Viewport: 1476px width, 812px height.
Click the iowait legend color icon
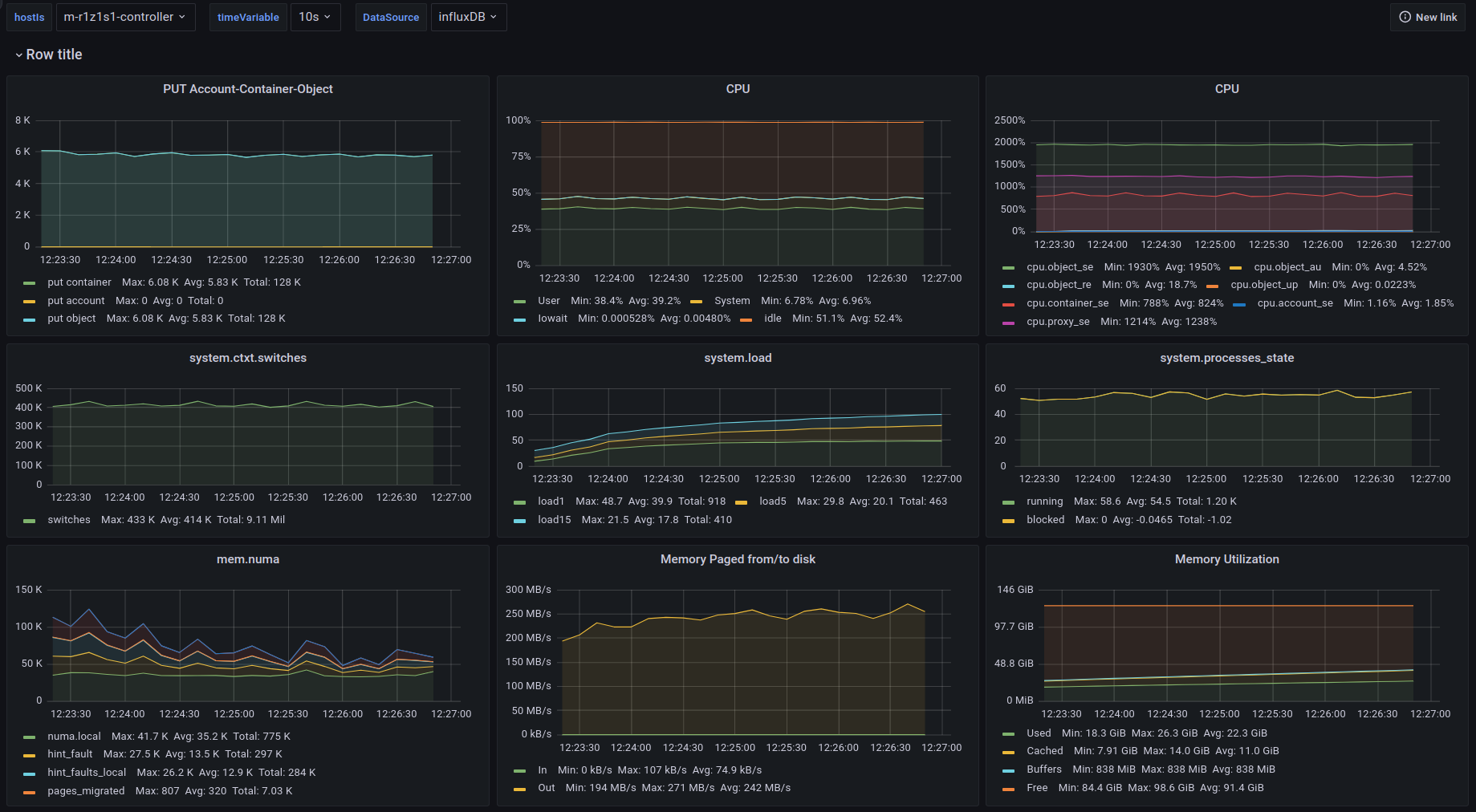(x=519, y=319)
